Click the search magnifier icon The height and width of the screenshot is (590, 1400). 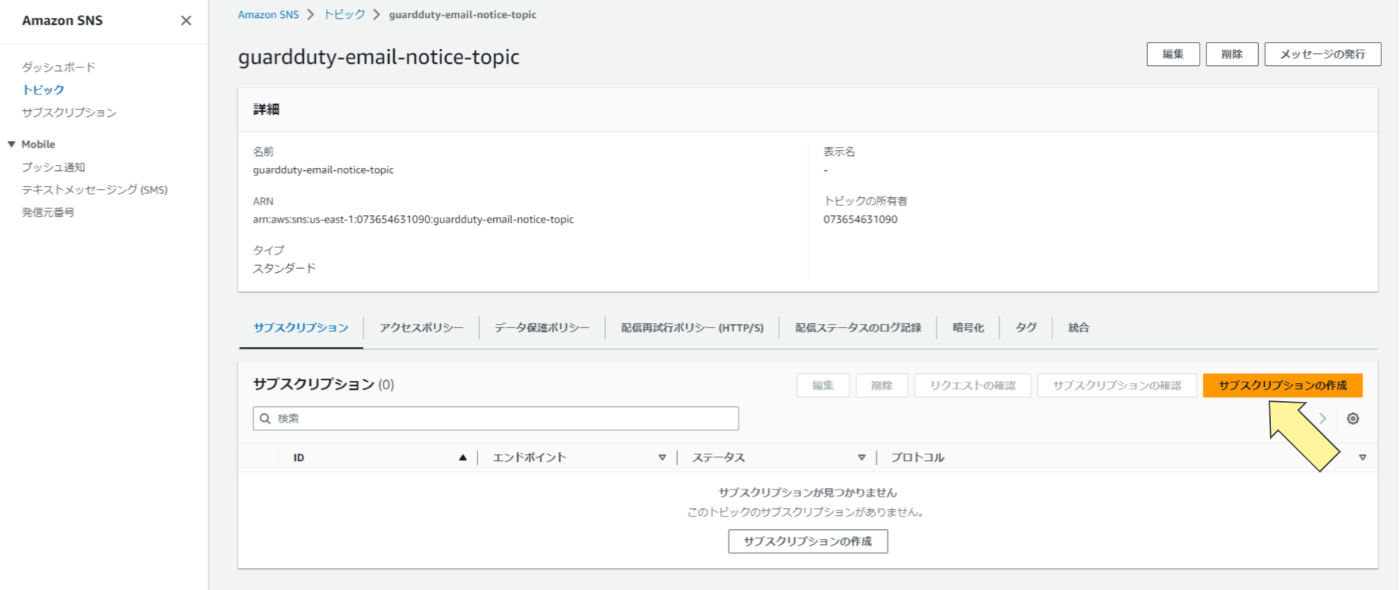pos(266,419)
